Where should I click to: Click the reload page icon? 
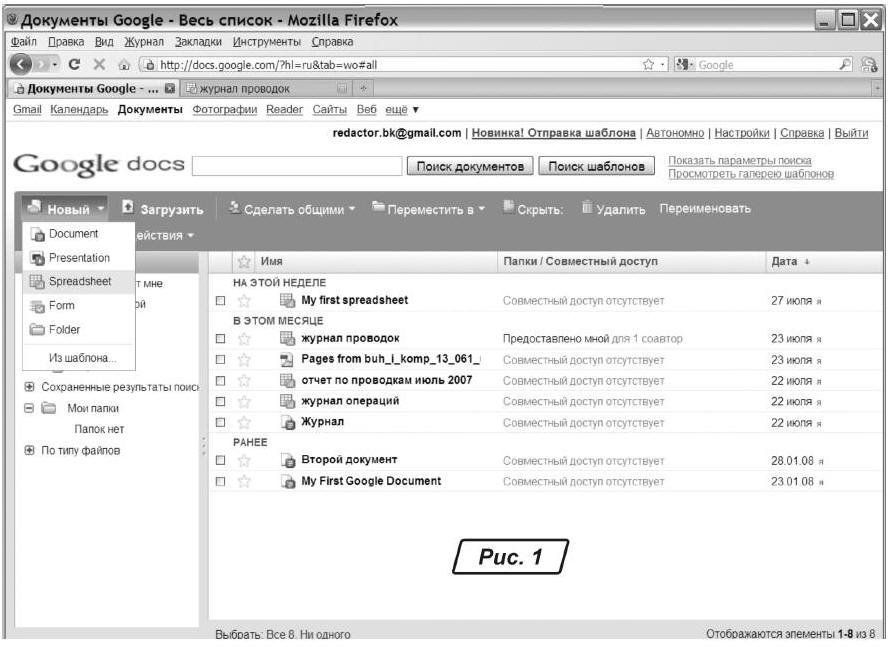[x=76, y=65]
